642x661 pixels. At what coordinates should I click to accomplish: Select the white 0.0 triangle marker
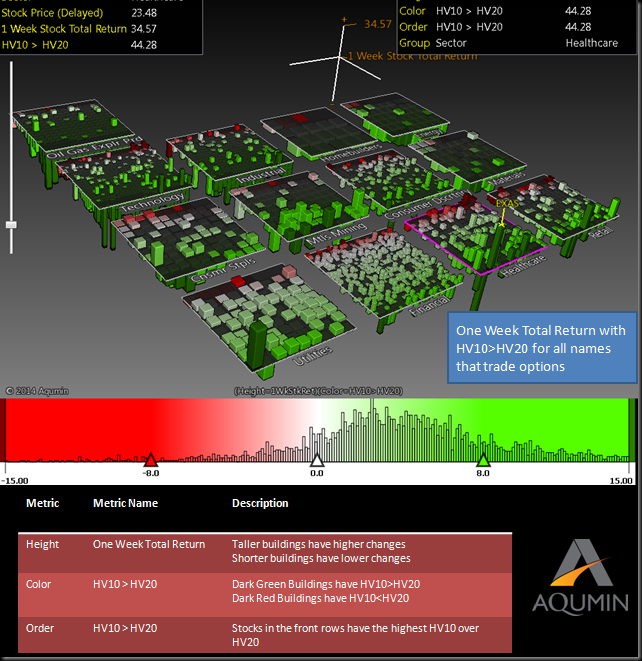pyautogui.click(x=317, y=459)
